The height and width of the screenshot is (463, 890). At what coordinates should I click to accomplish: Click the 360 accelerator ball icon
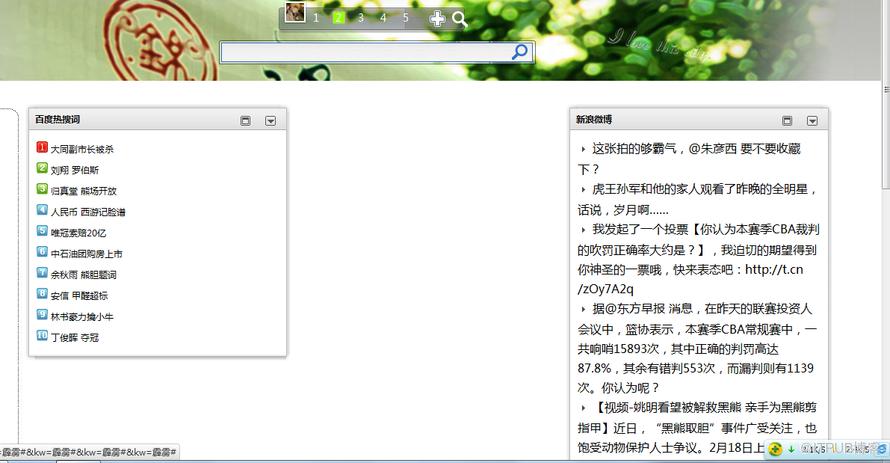tap(775, 449)
